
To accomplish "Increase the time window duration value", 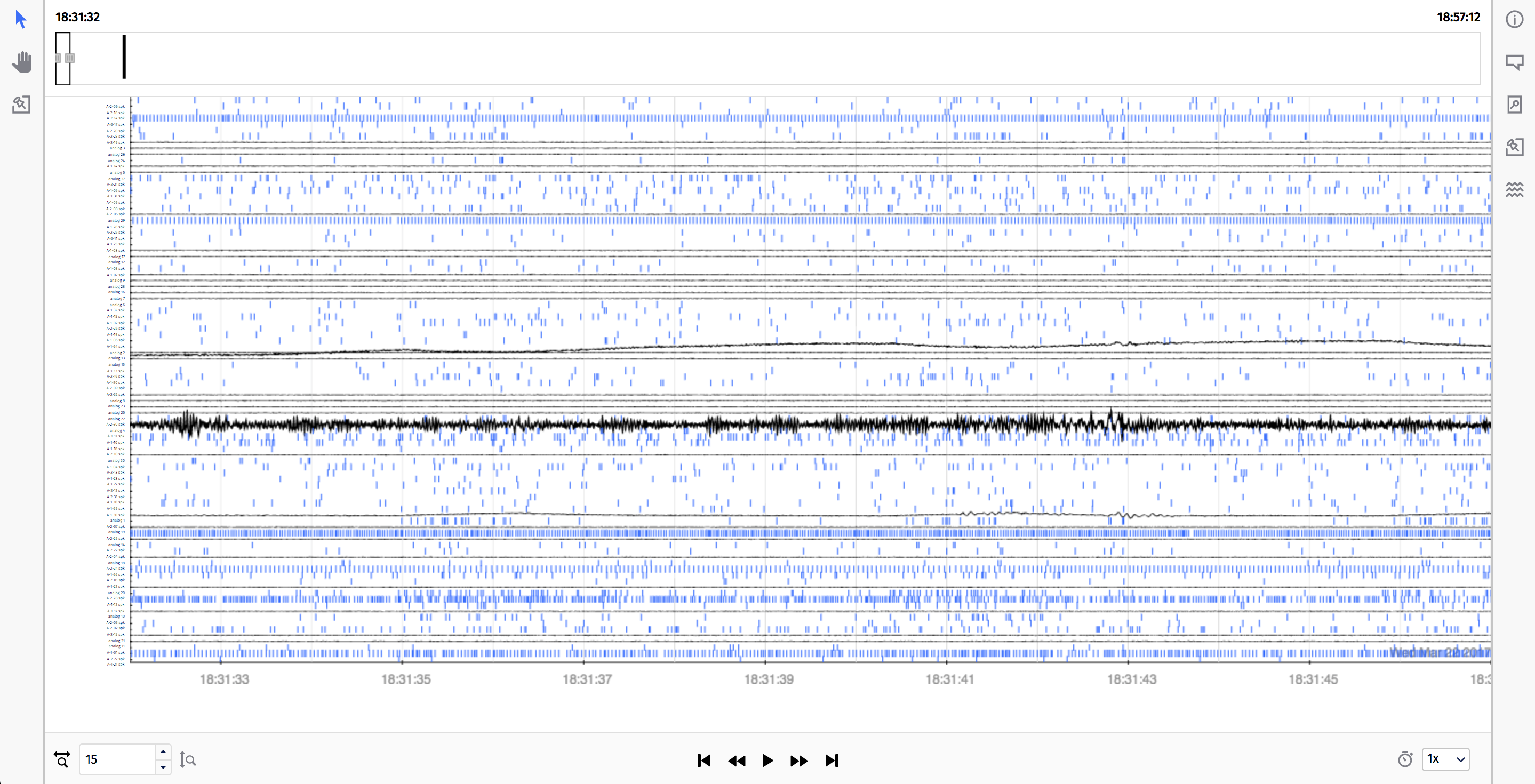I will click(x=163, y=752).
